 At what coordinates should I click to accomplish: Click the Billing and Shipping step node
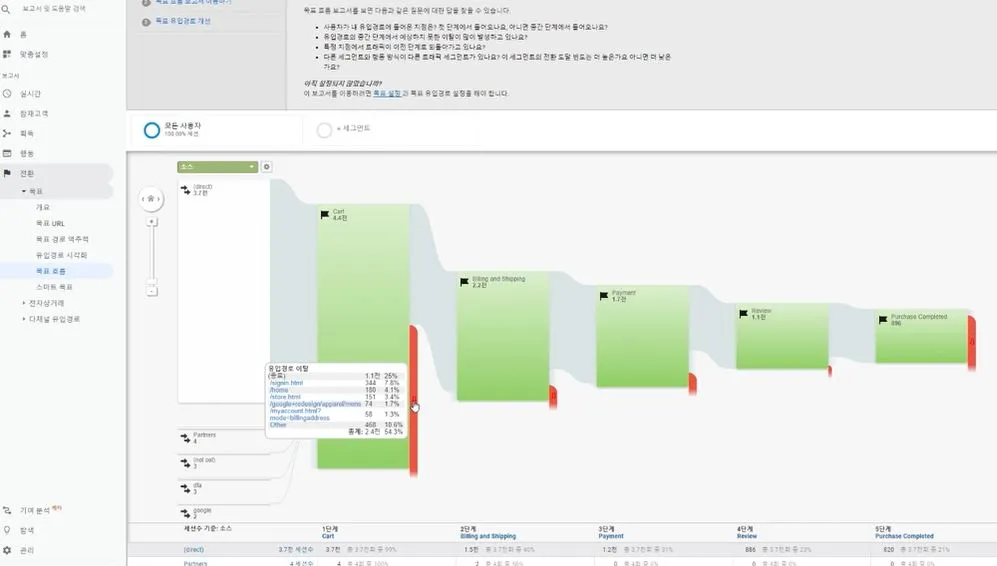pos(502,336)
